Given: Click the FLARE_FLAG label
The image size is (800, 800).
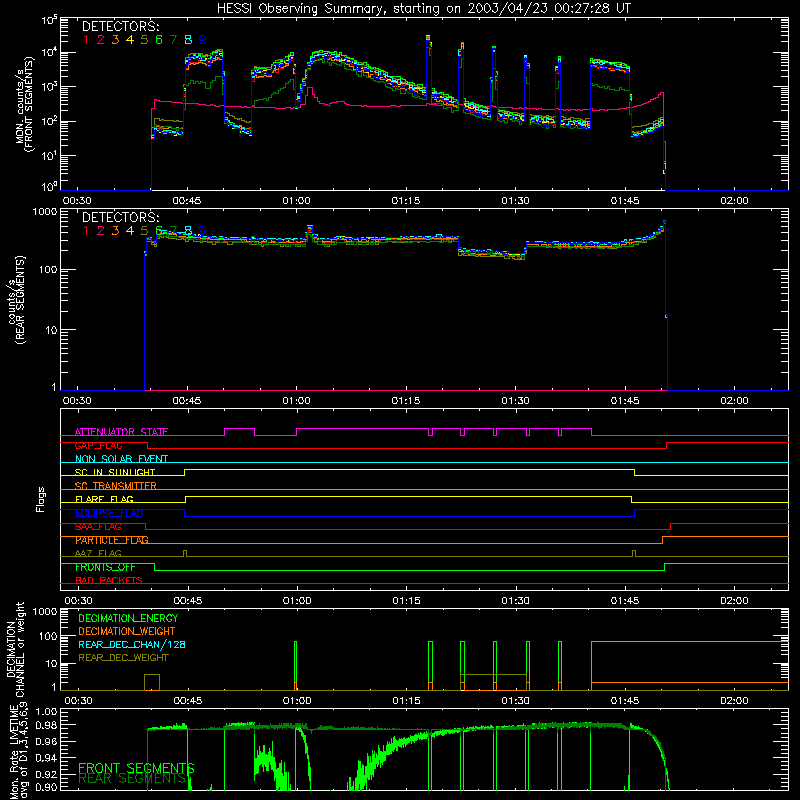Looking at the screenshot, I should point(104,499).
